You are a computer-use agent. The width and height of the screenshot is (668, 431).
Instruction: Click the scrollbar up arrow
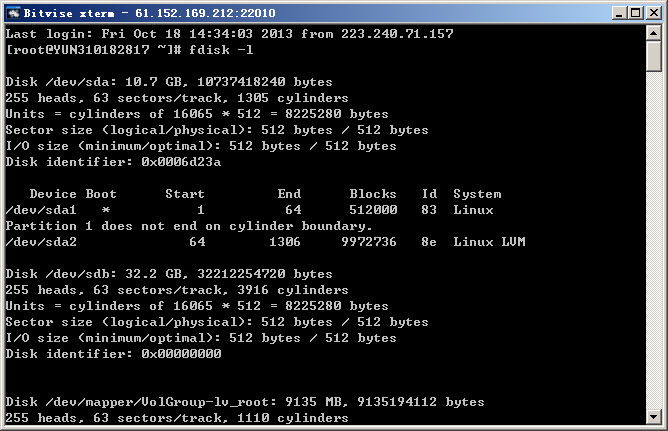pos(657,33)
